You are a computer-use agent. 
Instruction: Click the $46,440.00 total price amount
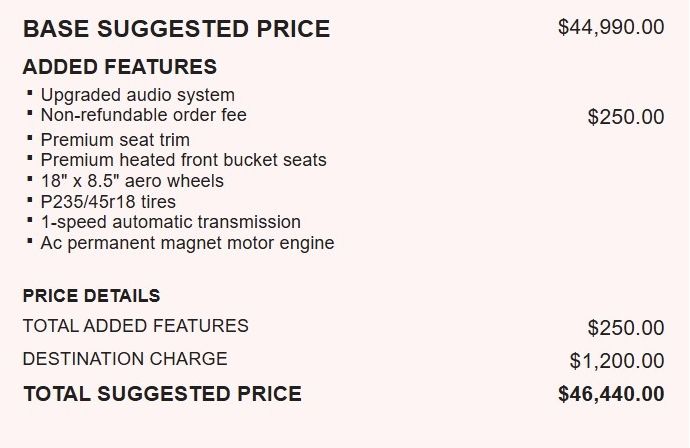[x=611, y=394]
